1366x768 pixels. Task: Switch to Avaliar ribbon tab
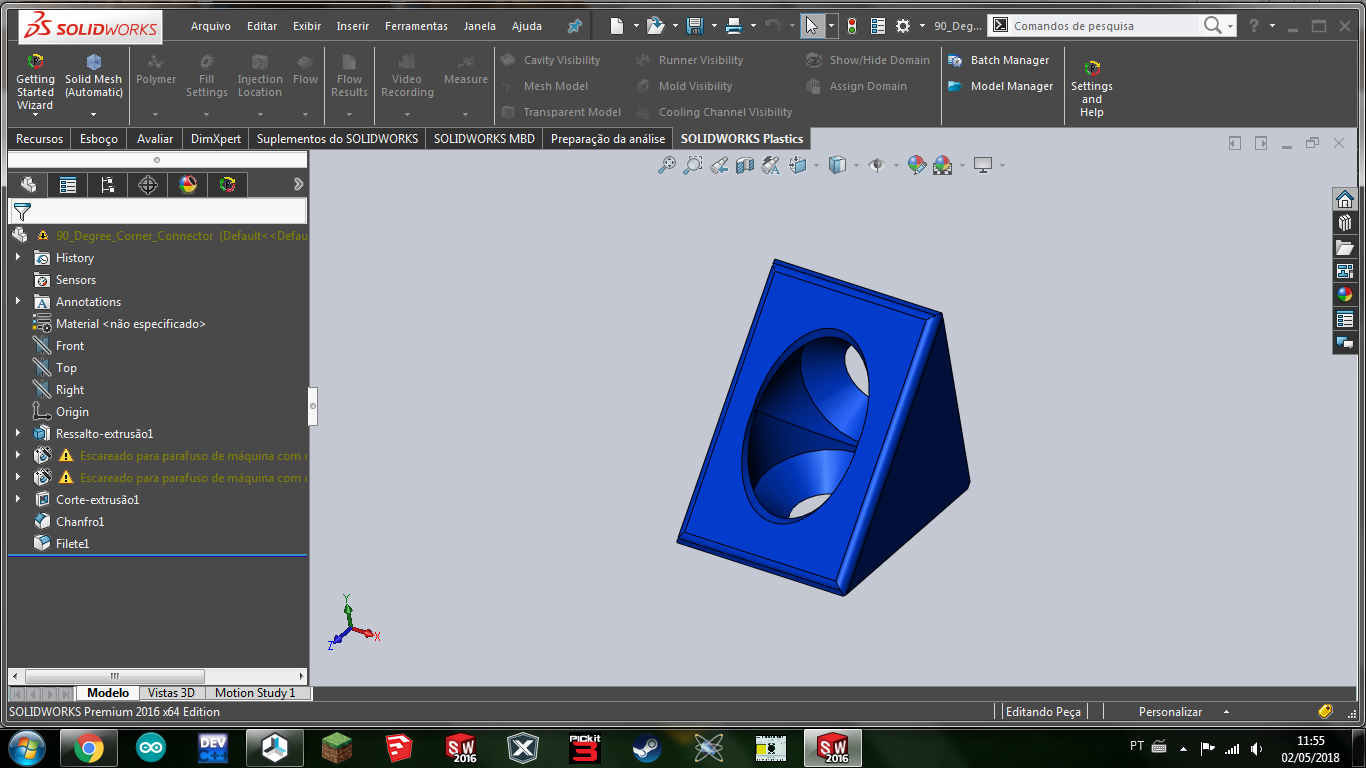pyautogui.click(x=155, y=139)
